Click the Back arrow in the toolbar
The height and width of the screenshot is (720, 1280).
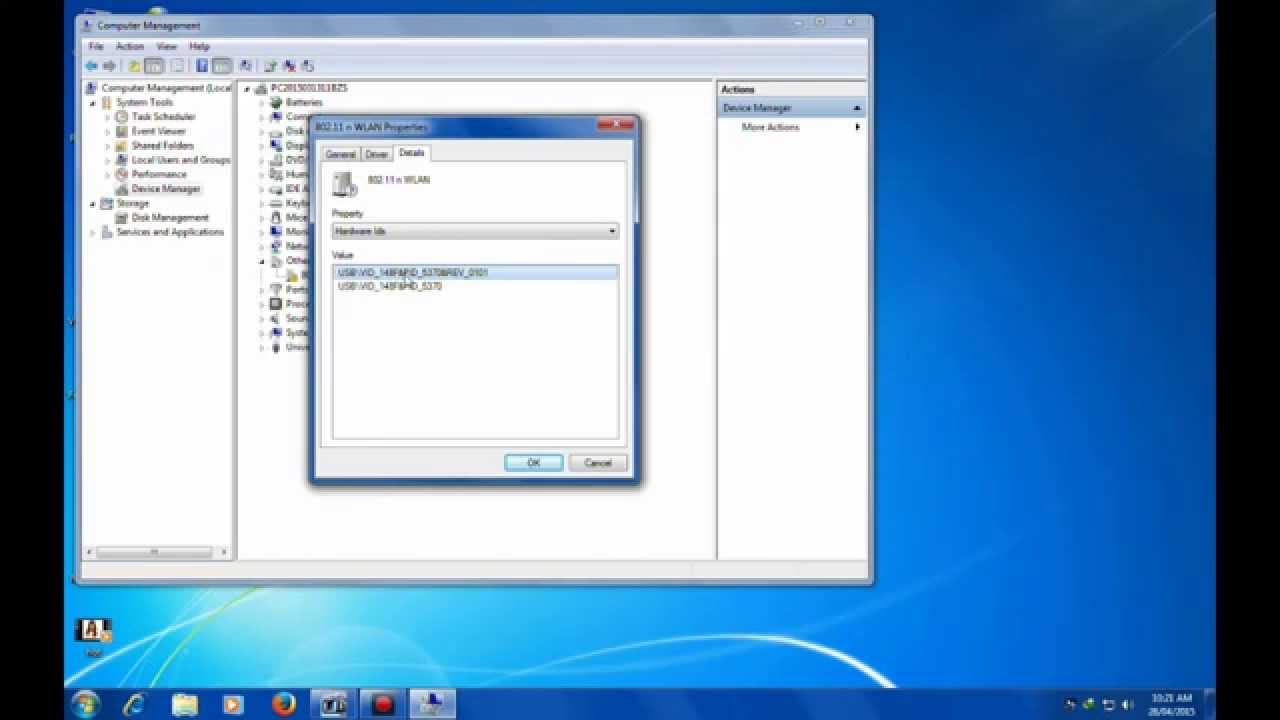click(93, 66)
